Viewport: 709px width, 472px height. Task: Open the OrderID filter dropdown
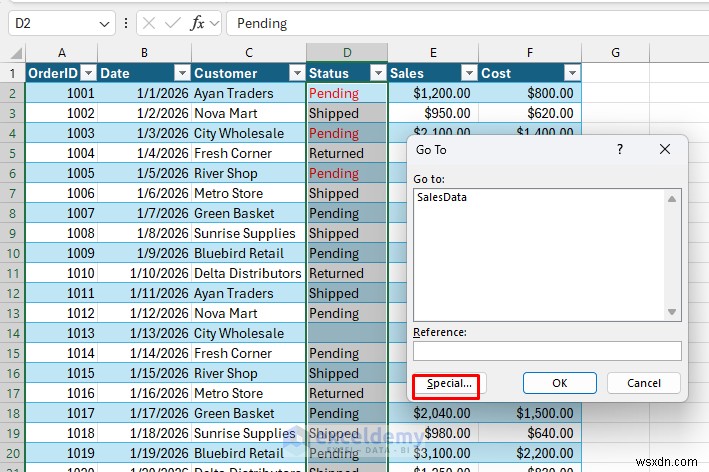click(x=89, y=73)
